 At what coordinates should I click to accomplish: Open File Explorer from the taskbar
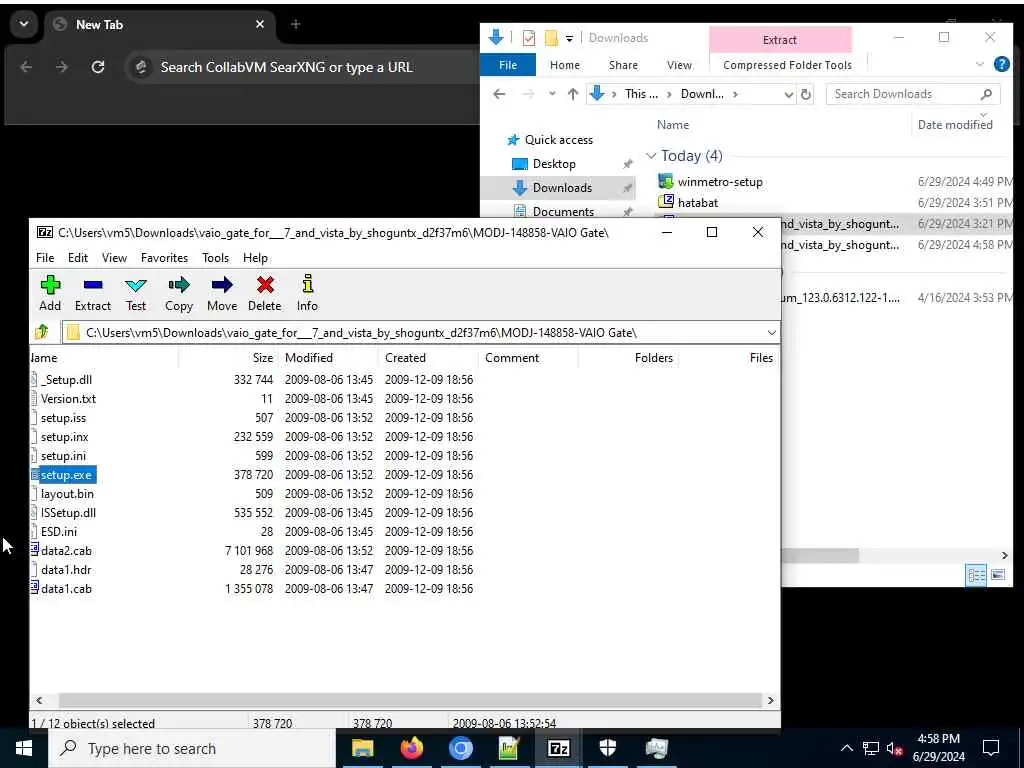(x=362, y=748)
